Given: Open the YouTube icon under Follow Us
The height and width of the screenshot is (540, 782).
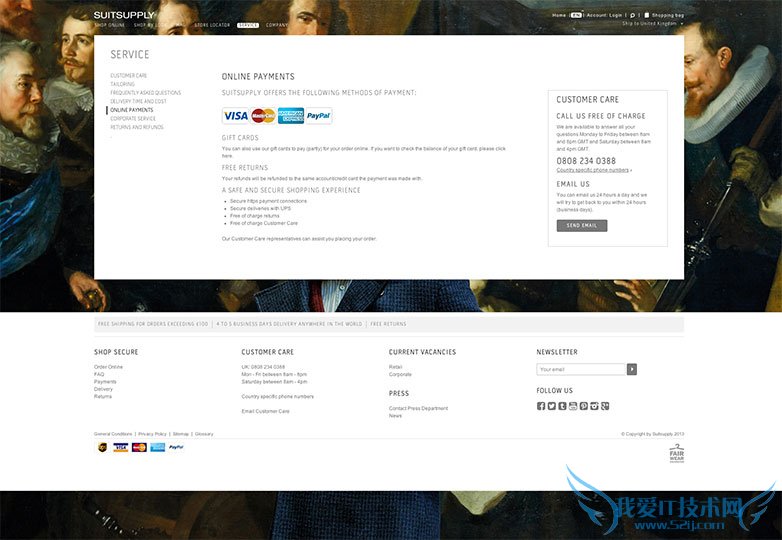Looking at the screenshot, I should [573, 406].
